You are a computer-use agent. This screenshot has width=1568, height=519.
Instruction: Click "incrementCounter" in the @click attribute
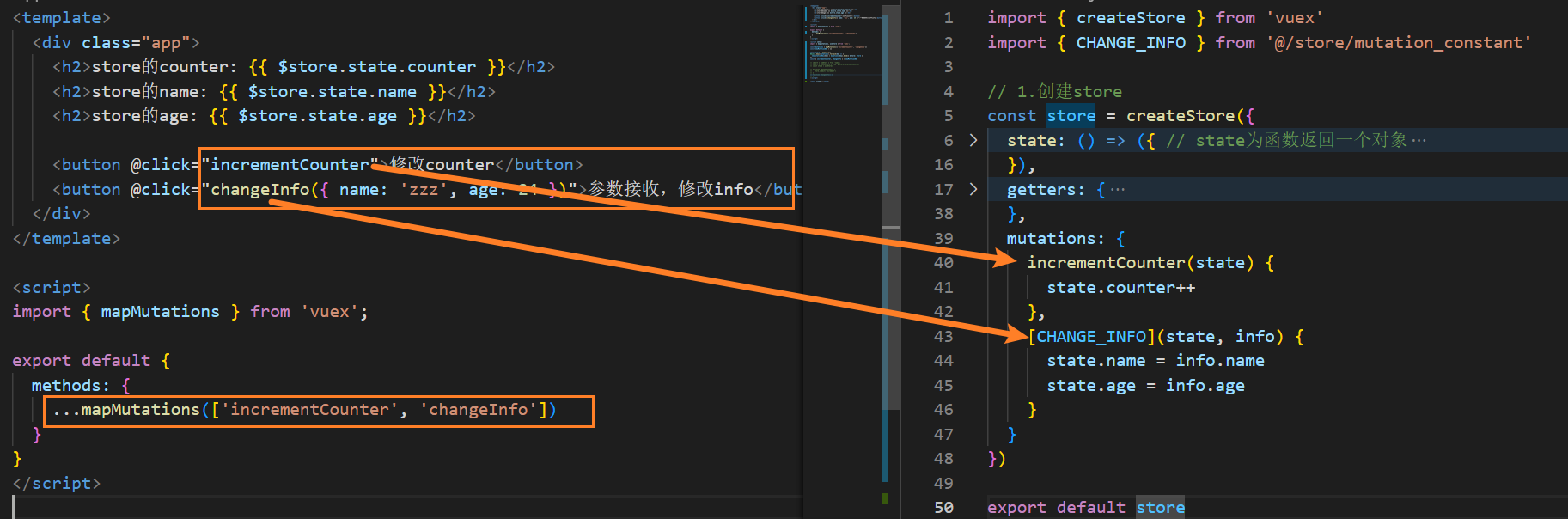pos(290,165)
